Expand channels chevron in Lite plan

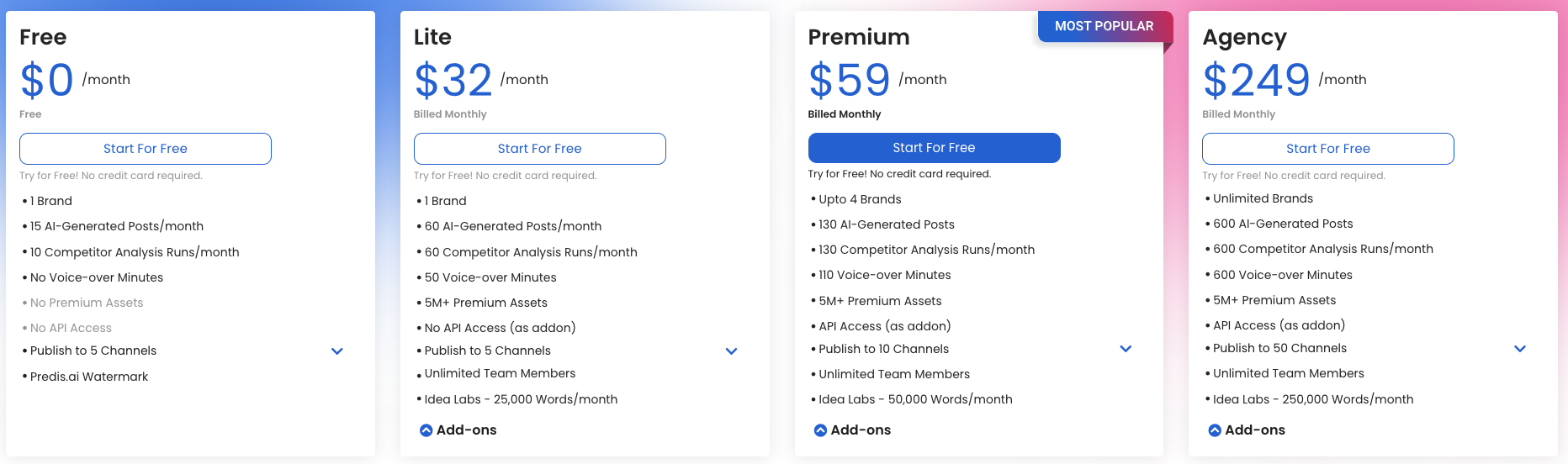[x=731, y=351]
